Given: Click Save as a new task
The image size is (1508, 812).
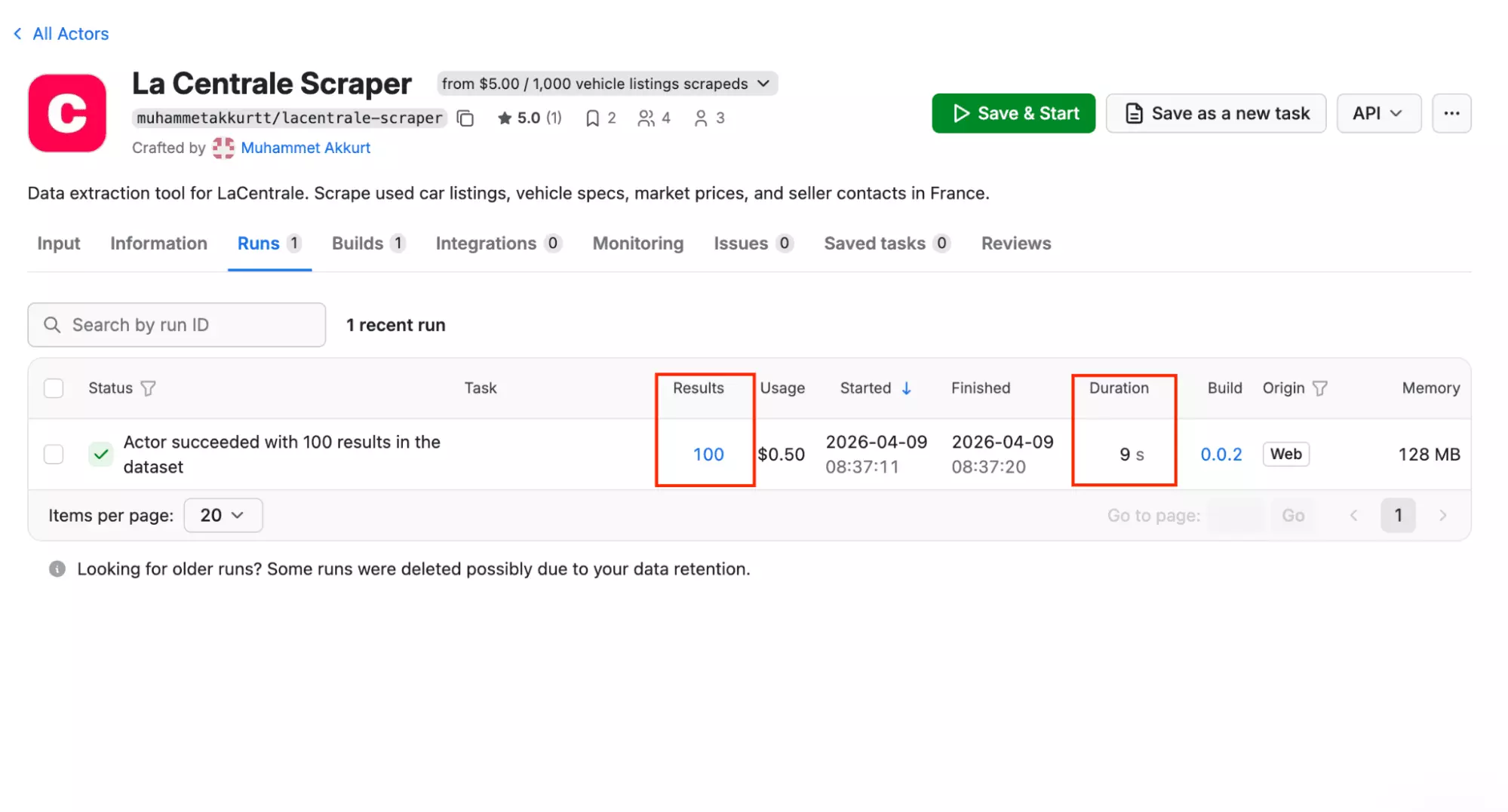Looking at the screenshot, I should point(1216,113).
